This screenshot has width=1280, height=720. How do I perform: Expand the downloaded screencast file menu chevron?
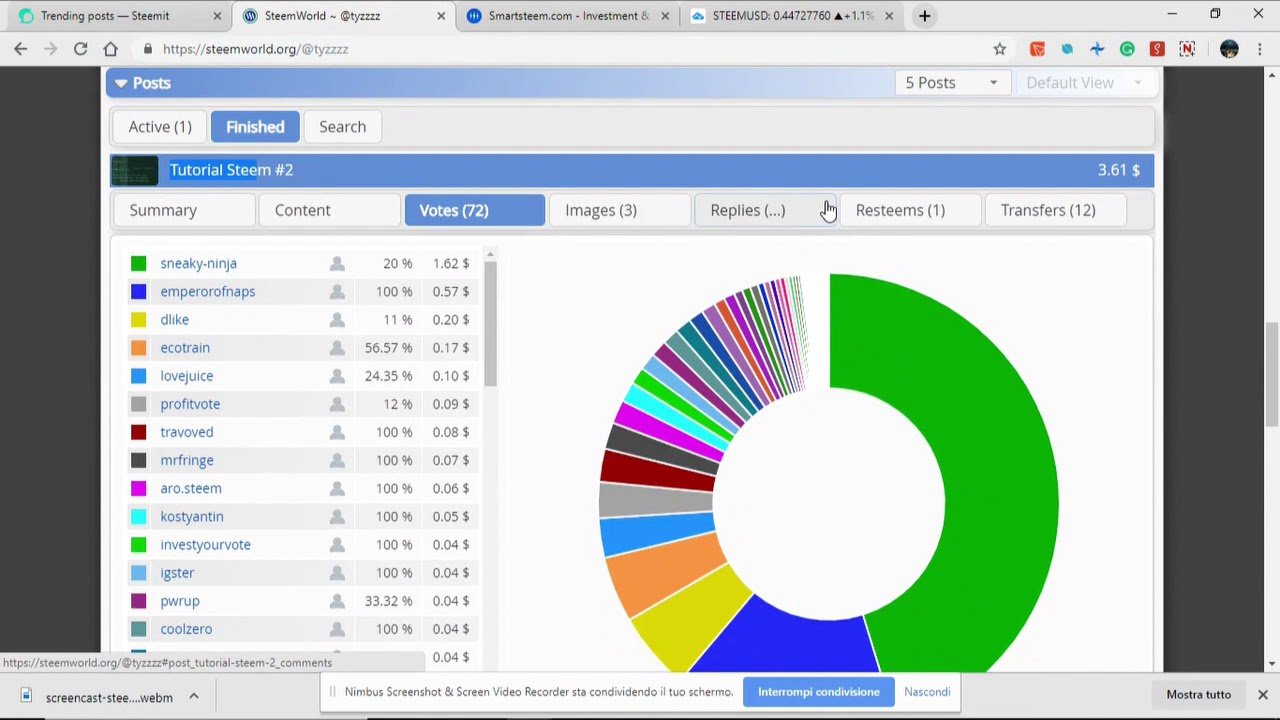click(x=194, y=696)
